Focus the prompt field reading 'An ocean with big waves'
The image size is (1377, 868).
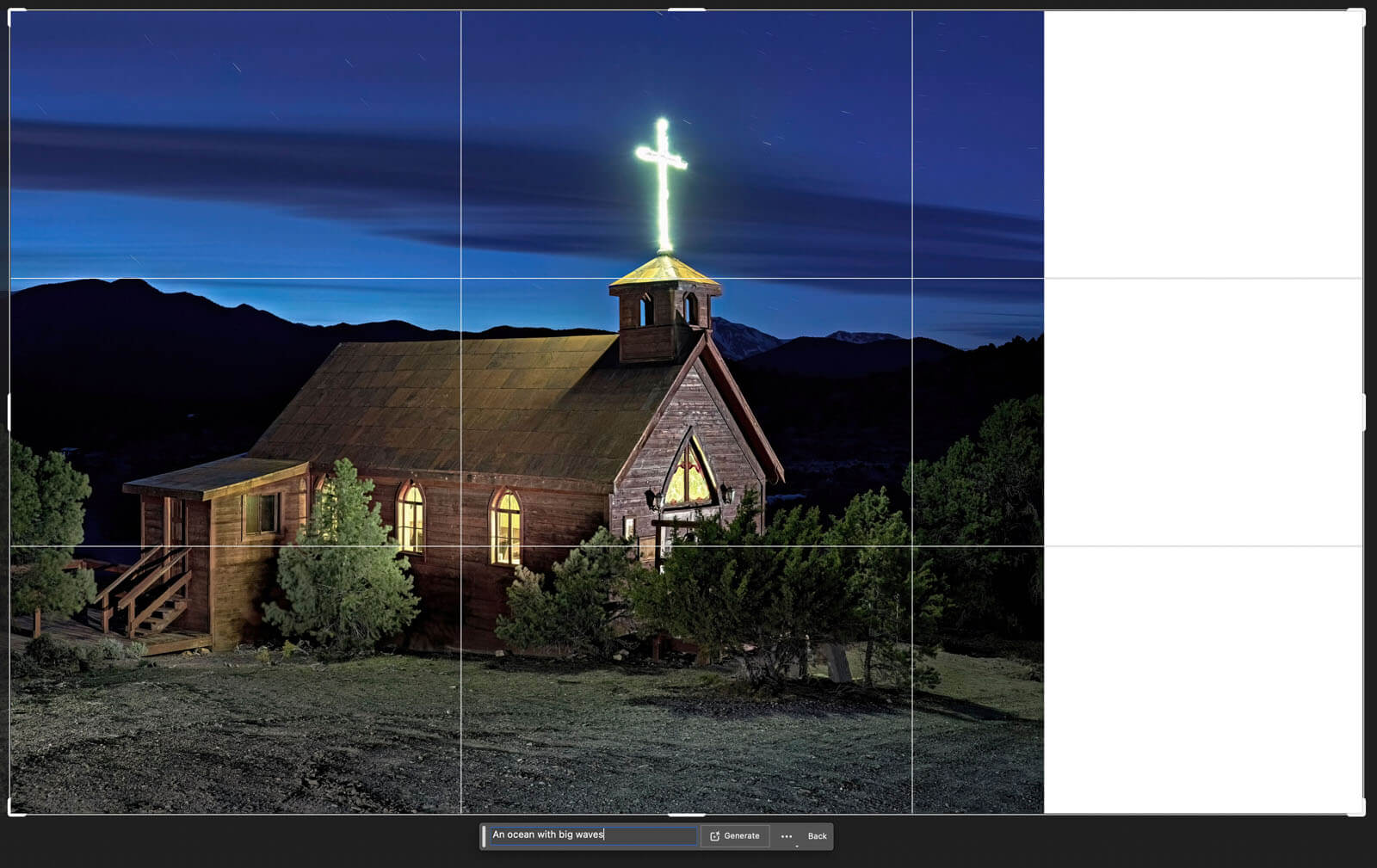pos(592,835)
